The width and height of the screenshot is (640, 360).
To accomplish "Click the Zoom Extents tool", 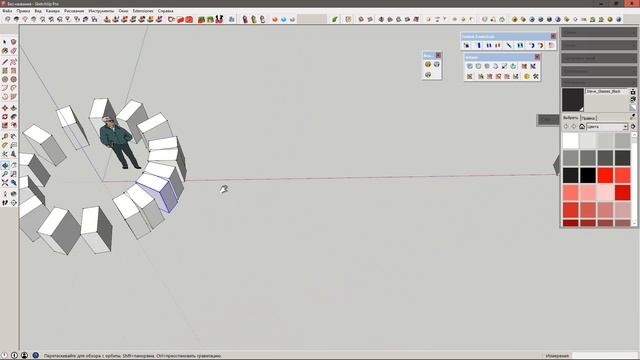I will click(x=4, y=183).
